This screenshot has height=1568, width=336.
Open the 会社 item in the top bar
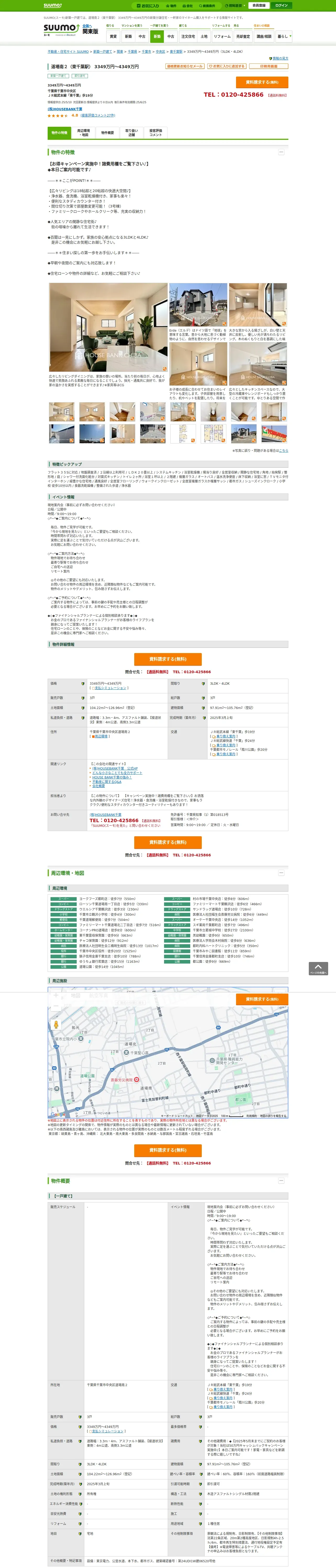188,5
